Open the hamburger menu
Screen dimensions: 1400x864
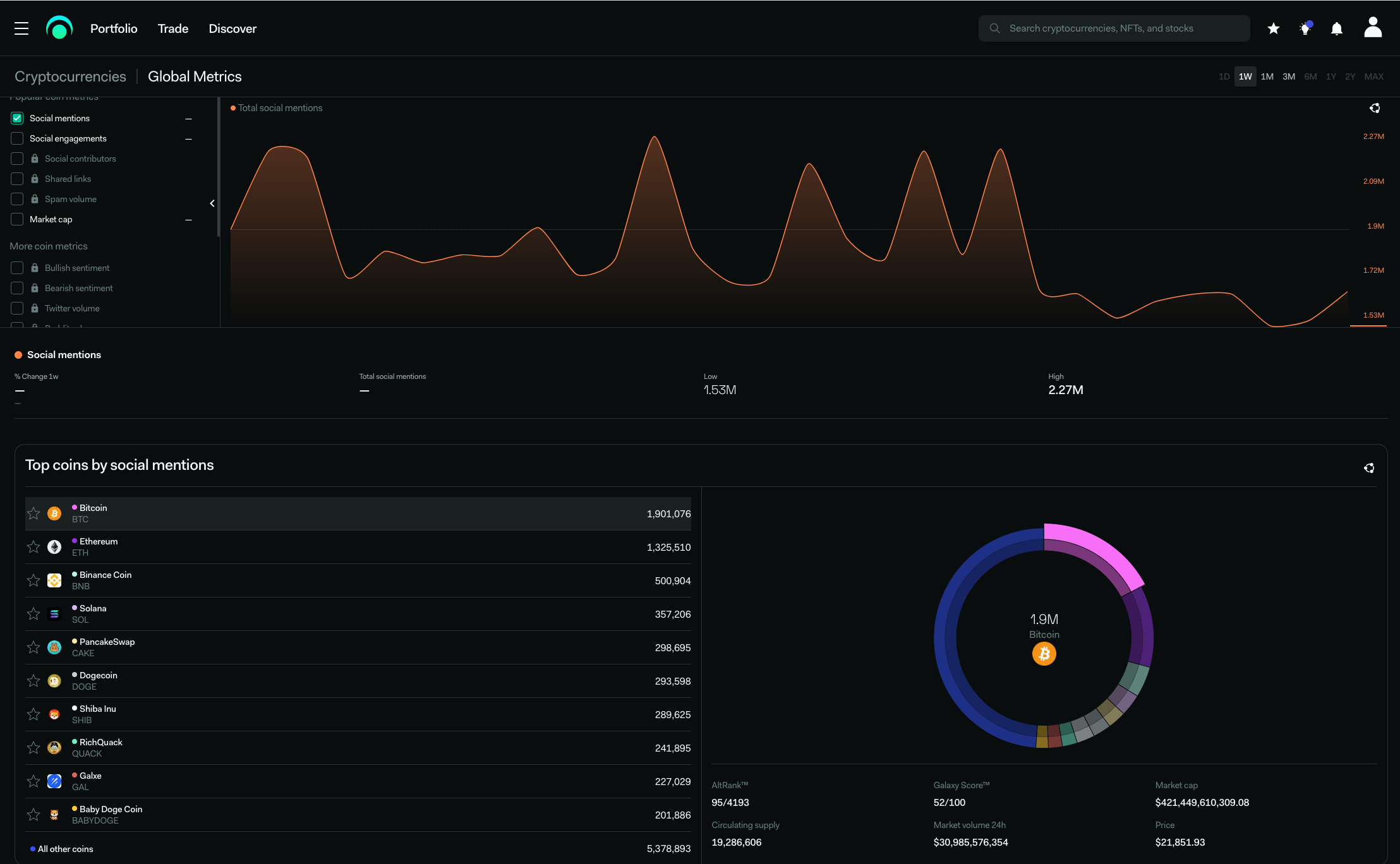point(21,28)
